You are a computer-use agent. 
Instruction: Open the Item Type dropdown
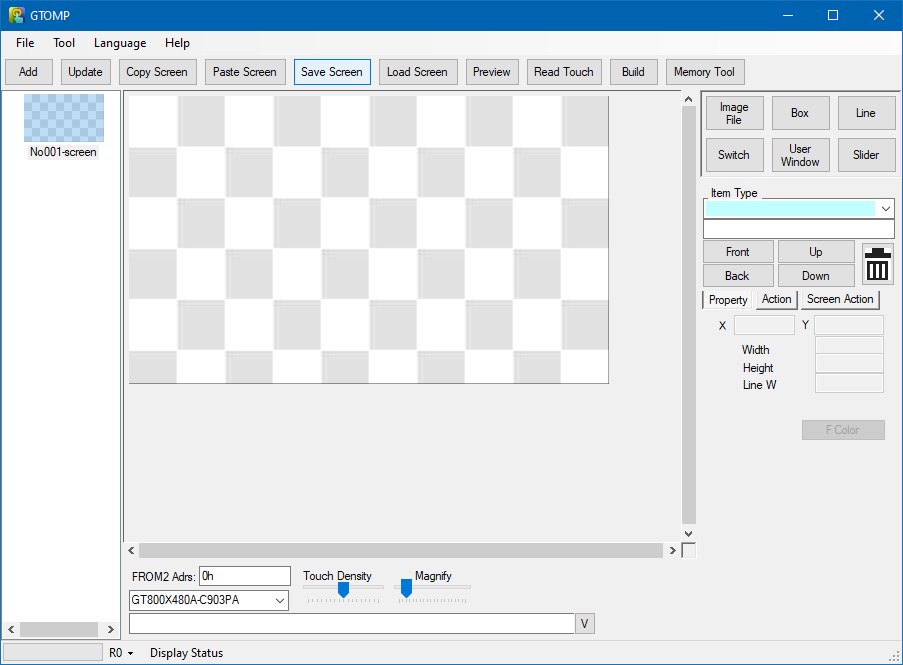point(885,209)
